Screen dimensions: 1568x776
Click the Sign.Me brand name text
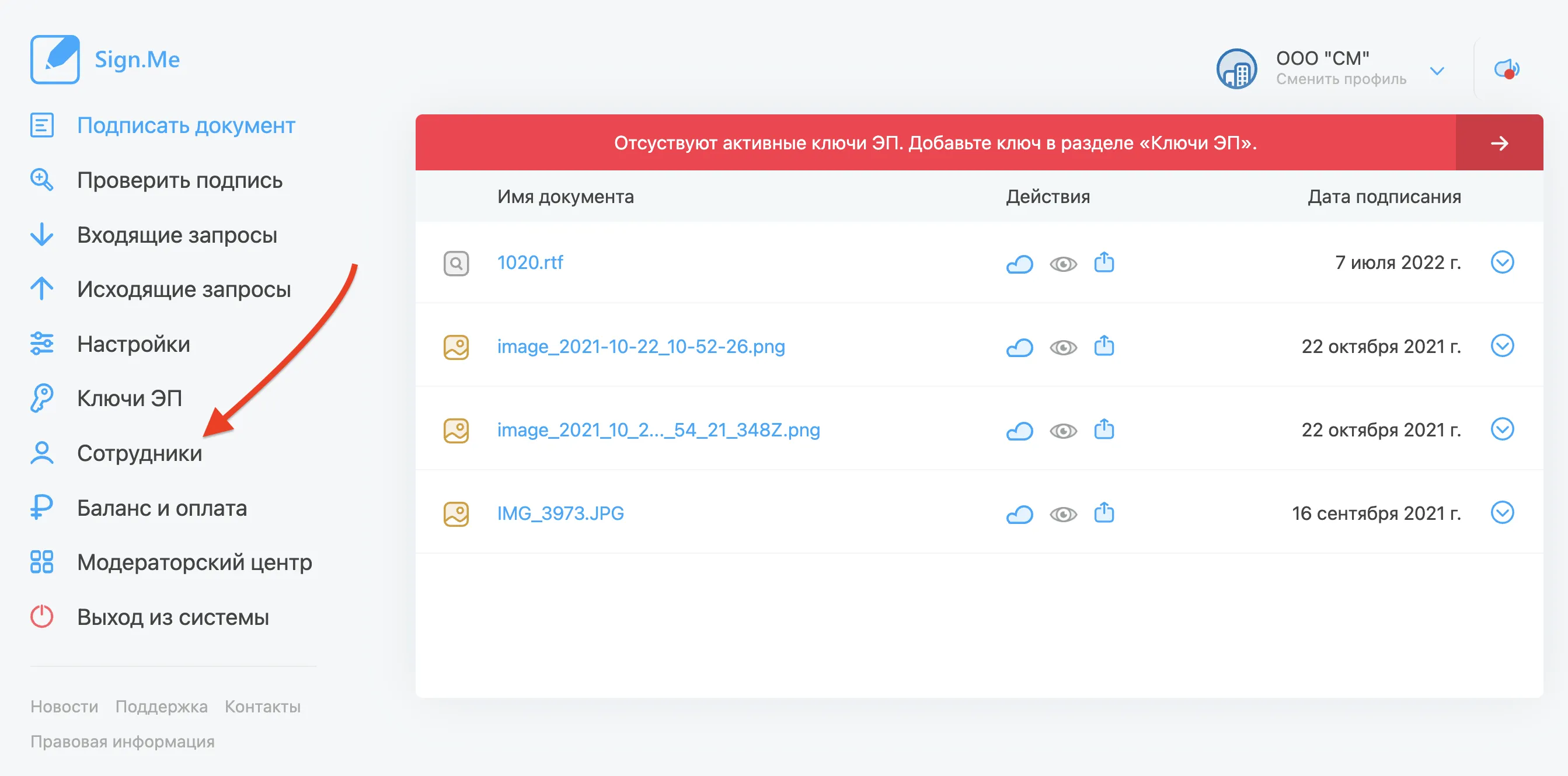pyautogui.click(x=137, y=60)
